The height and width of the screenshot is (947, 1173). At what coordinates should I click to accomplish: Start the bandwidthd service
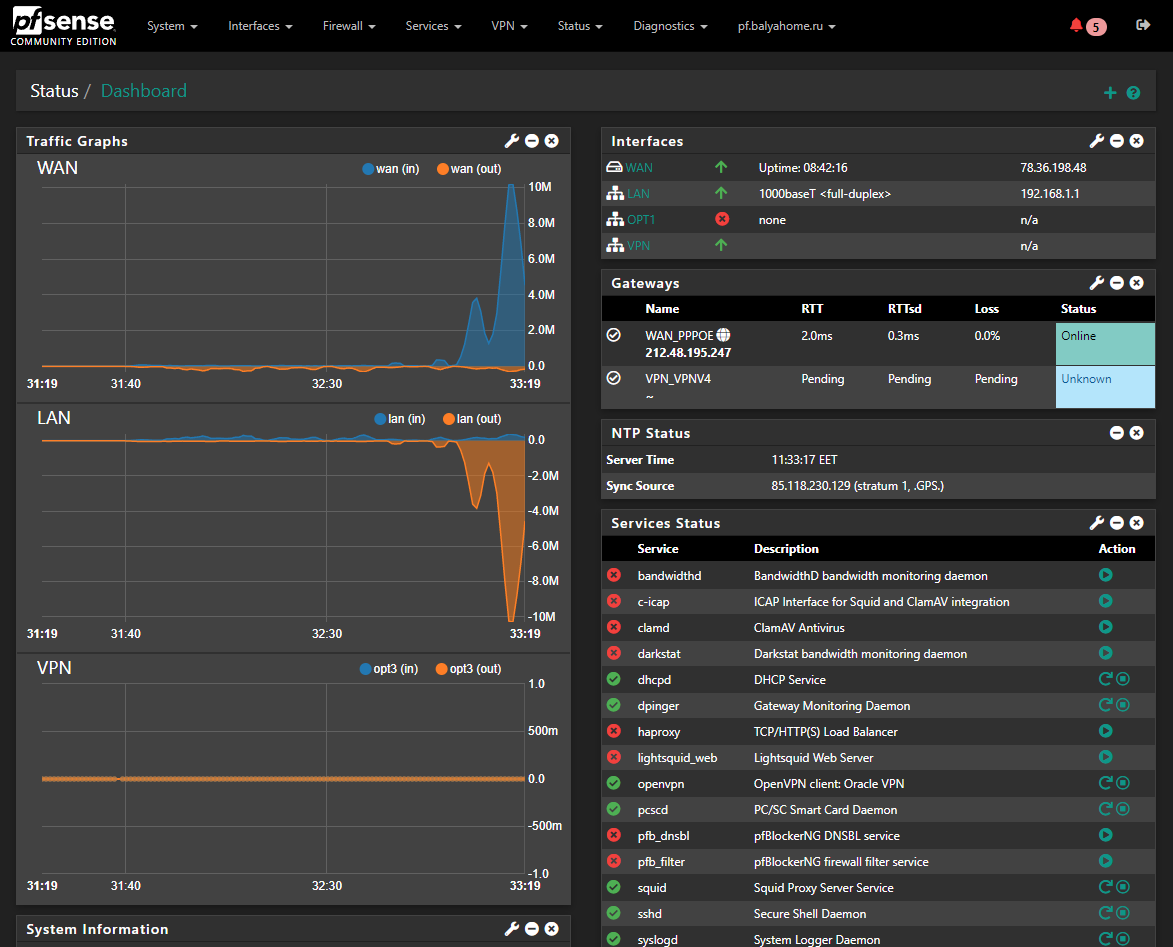click(x=1105, y=575)
